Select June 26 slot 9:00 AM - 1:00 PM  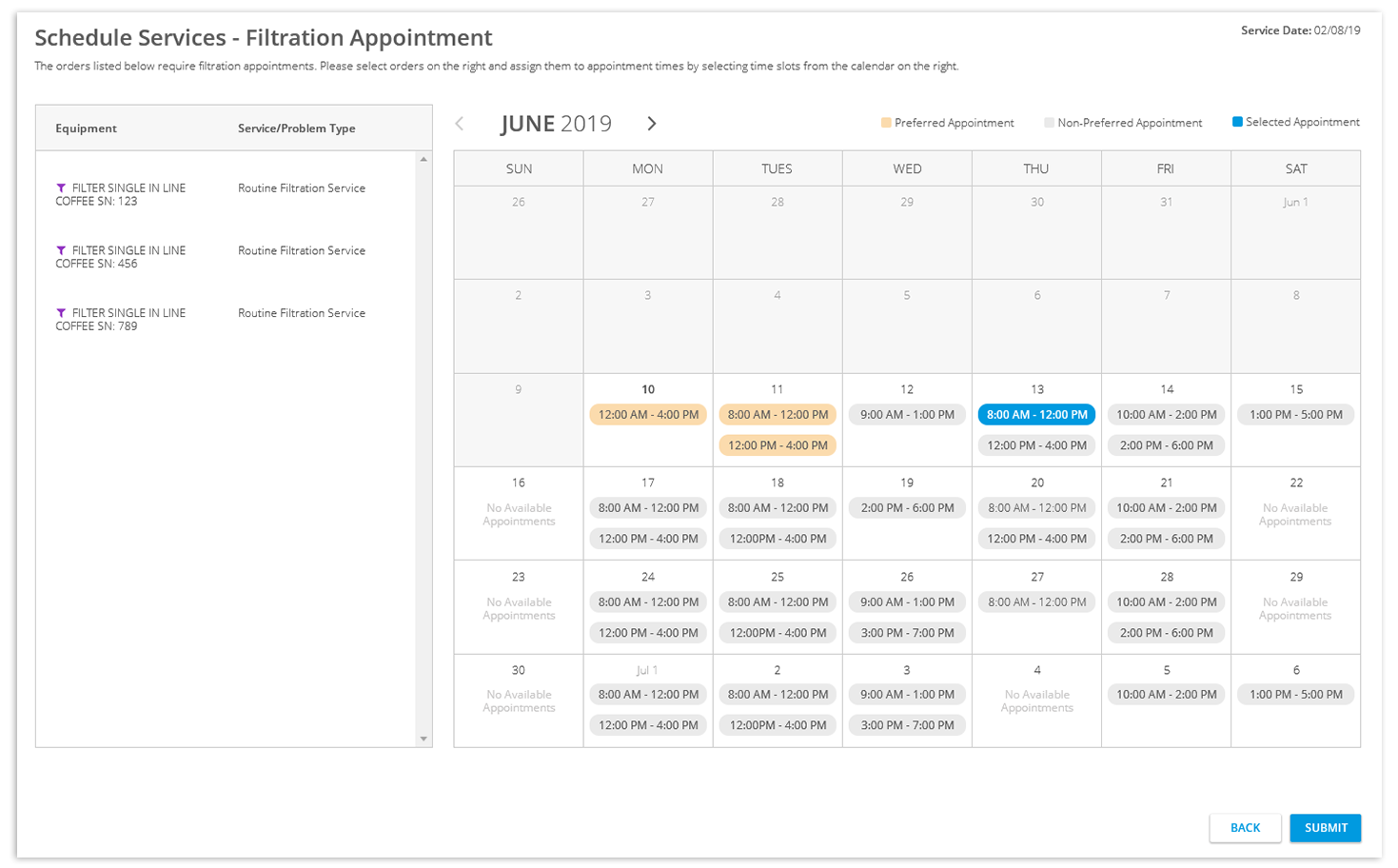tap(907, 602)
